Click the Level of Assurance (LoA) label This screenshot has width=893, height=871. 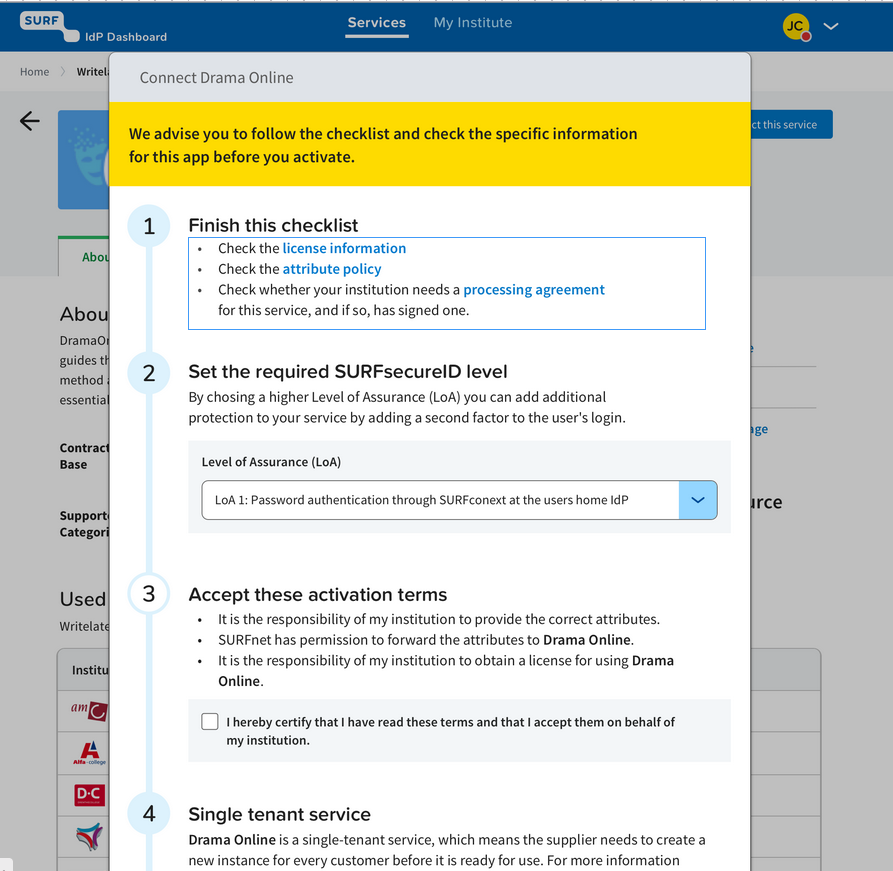point(271,462)
